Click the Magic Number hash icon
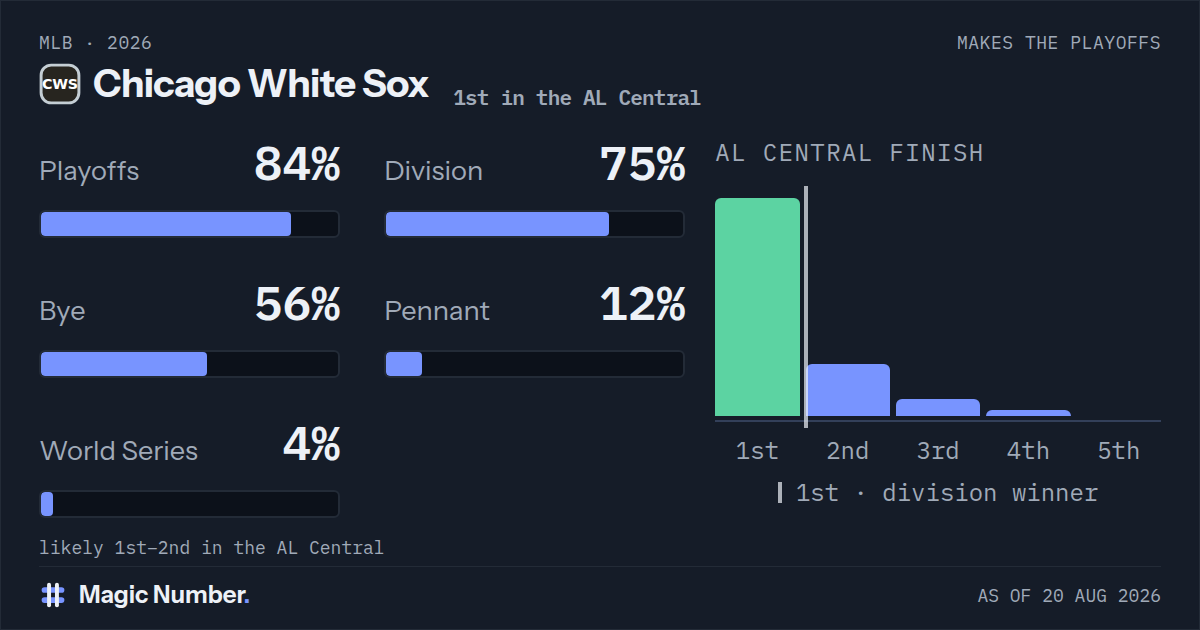The image size is (1200, 630). tap(53, 595)
